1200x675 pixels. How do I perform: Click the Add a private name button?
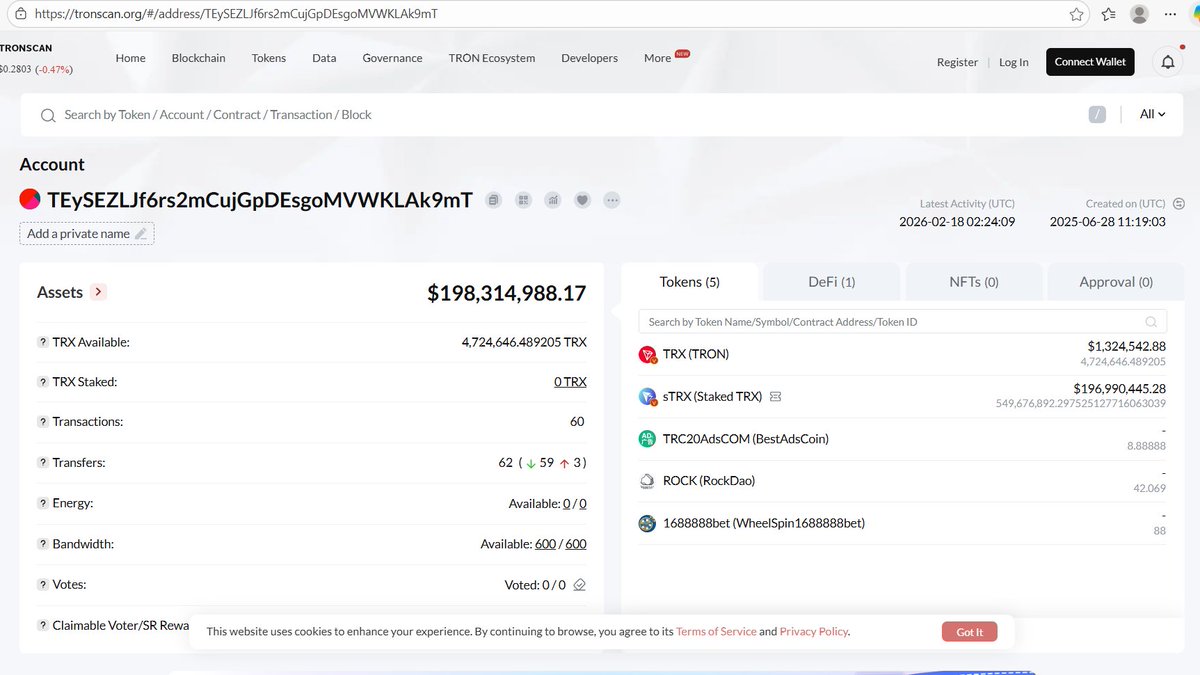(87, 233)
